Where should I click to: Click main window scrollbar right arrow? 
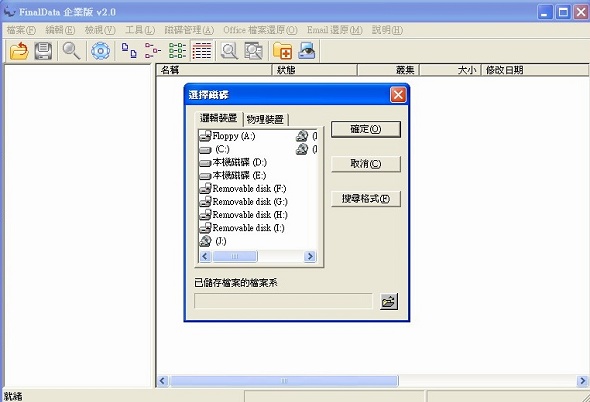point(582,381)
